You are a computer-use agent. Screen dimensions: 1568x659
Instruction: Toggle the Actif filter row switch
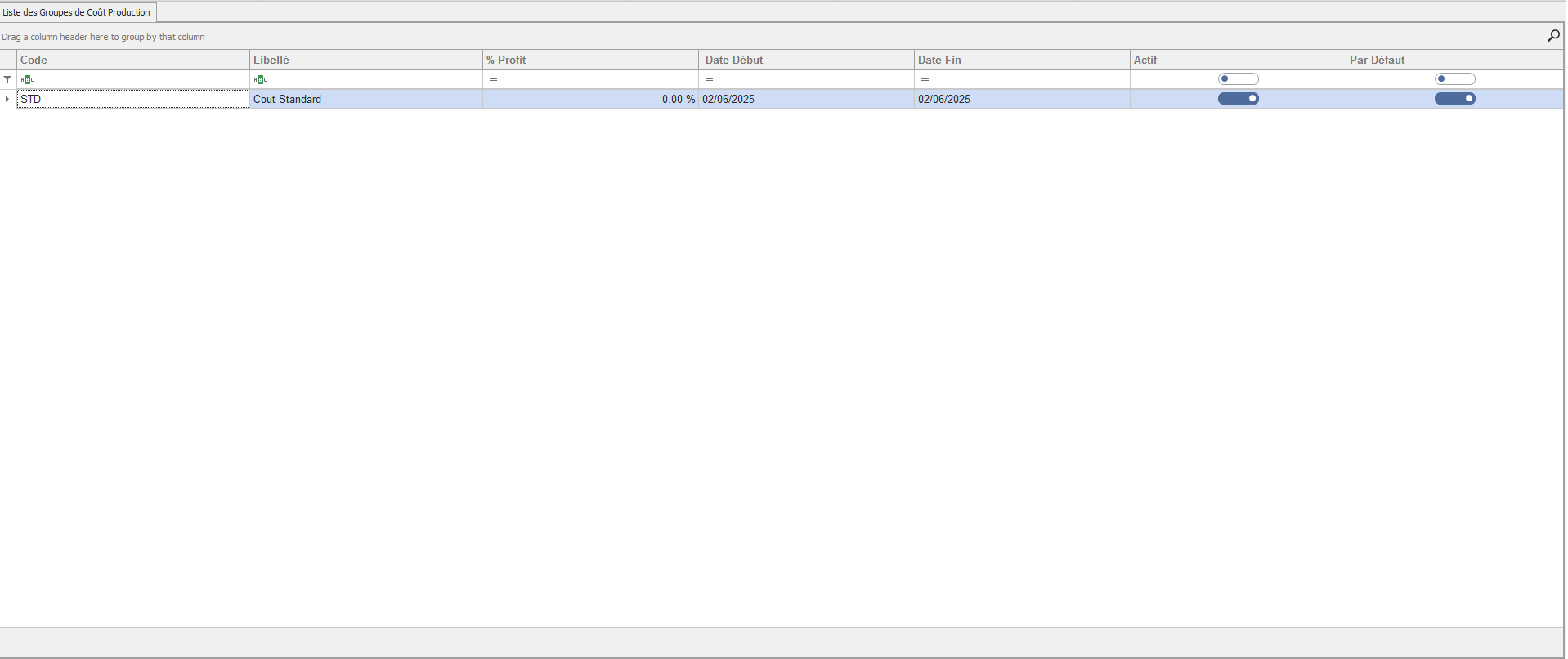tap(1238, 79)
